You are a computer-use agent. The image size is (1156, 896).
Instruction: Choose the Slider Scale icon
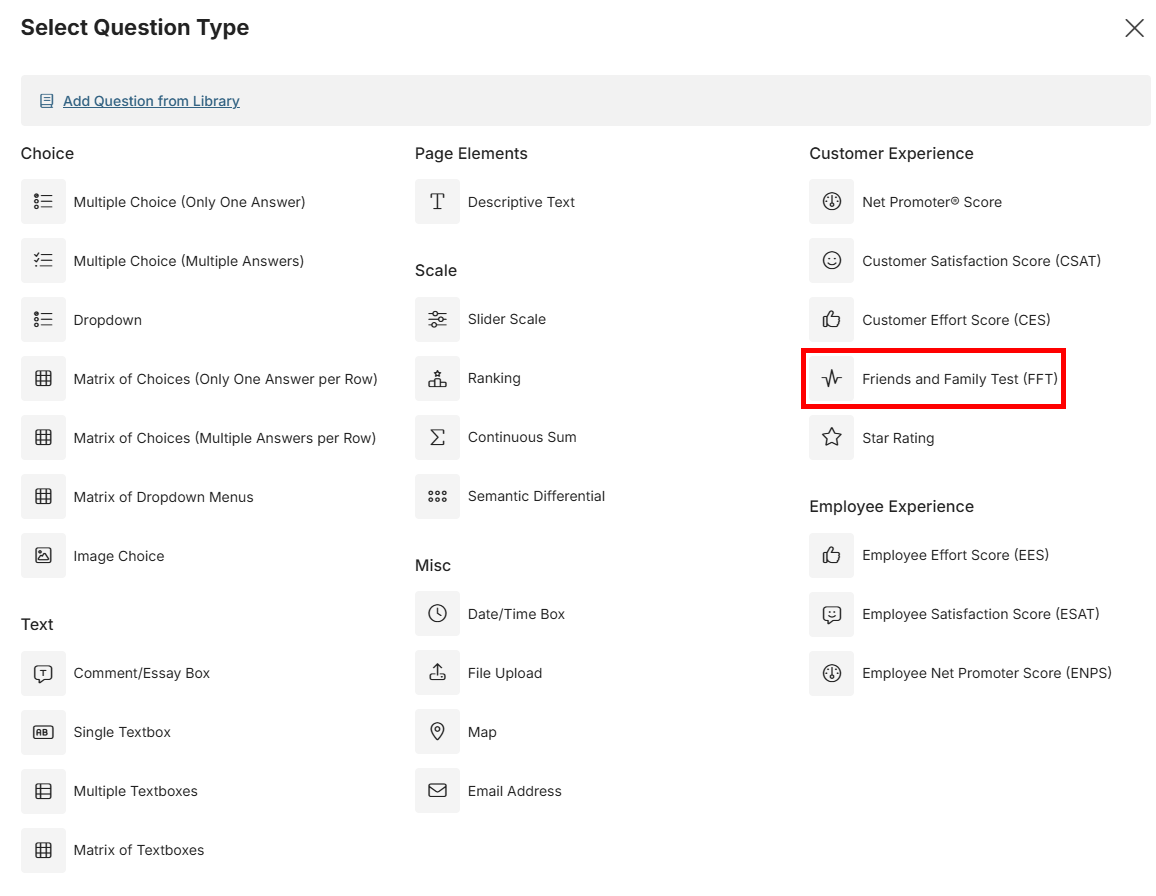[437, 319]
